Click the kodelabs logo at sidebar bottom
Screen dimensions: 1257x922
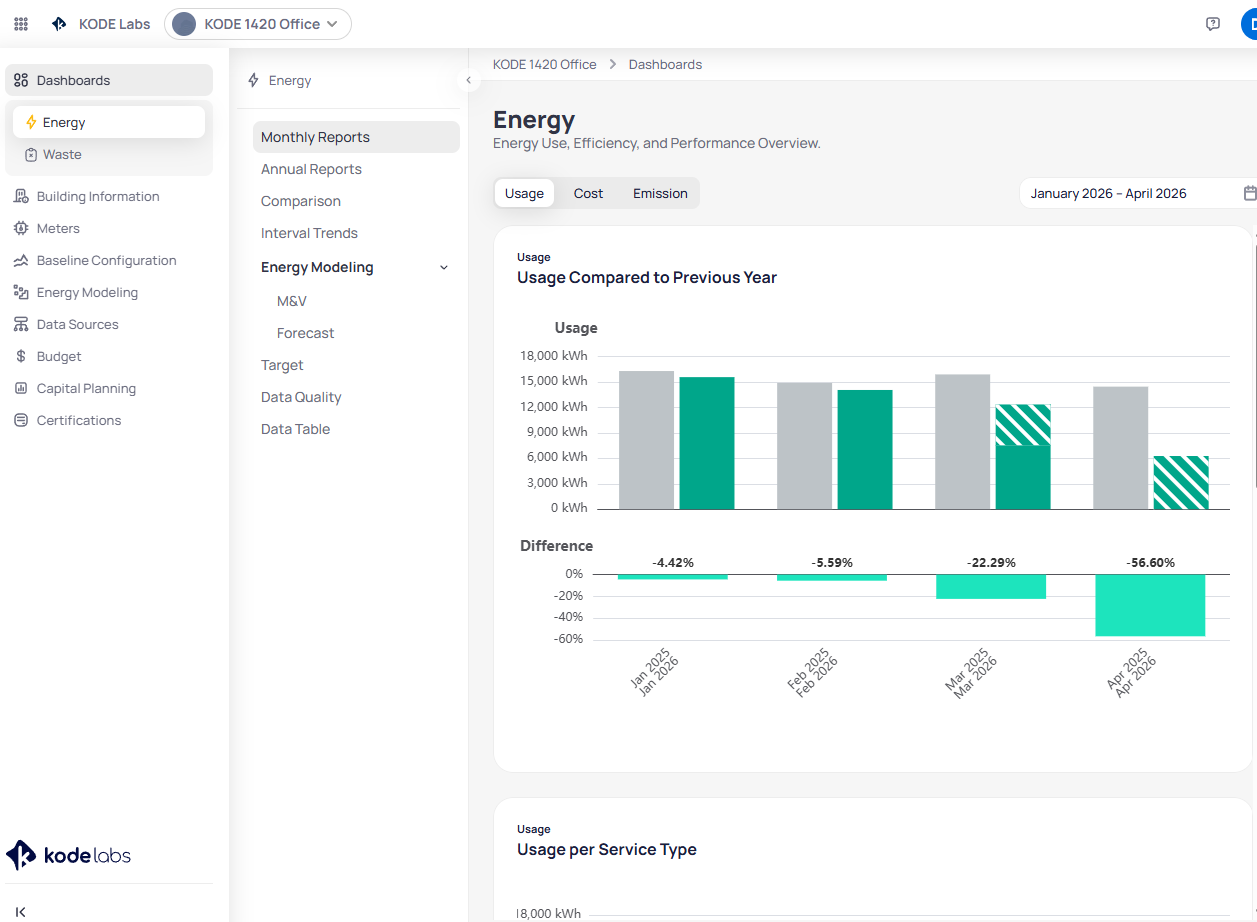pos(68,855)
